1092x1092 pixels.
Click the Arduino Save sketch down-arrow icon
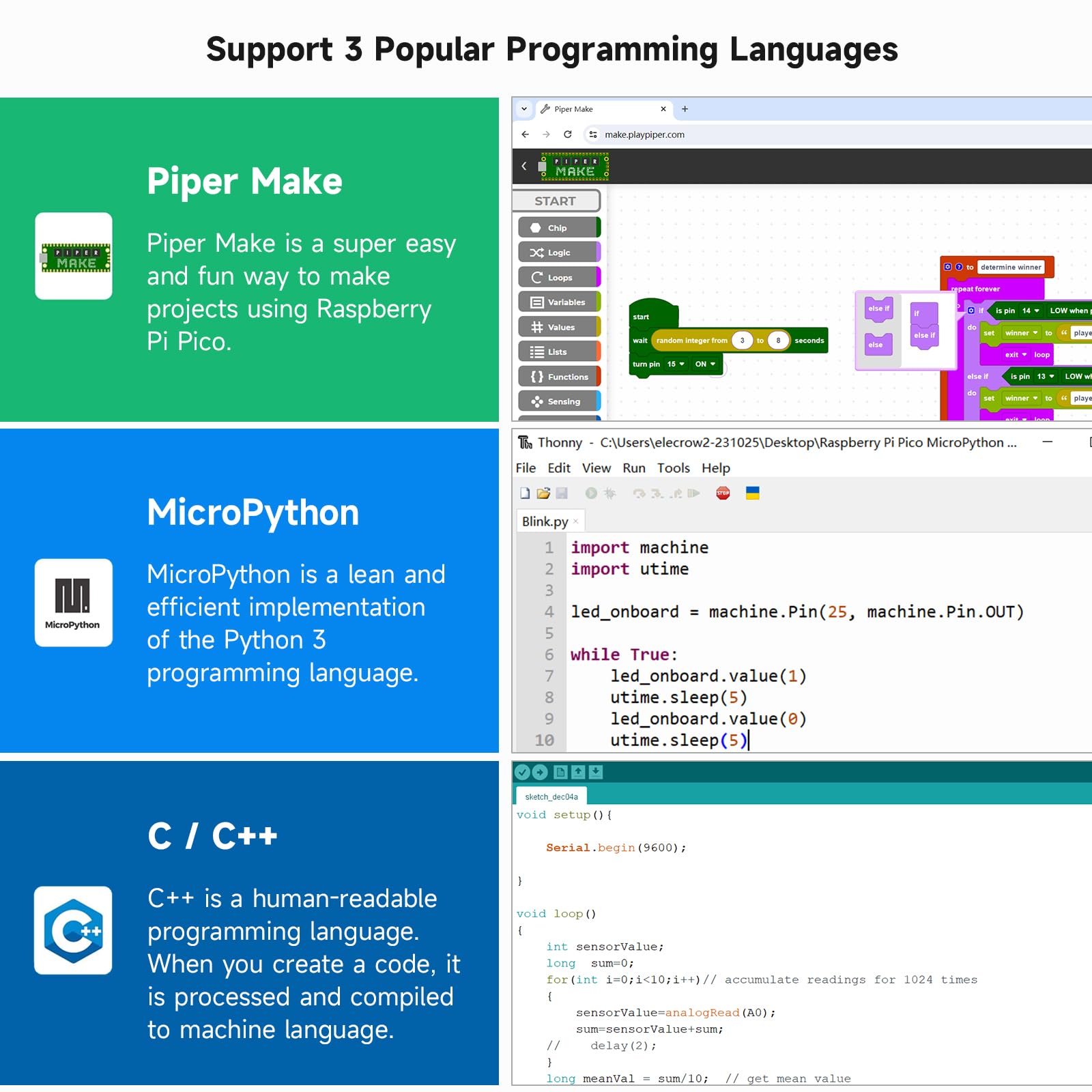click(596, 772)
